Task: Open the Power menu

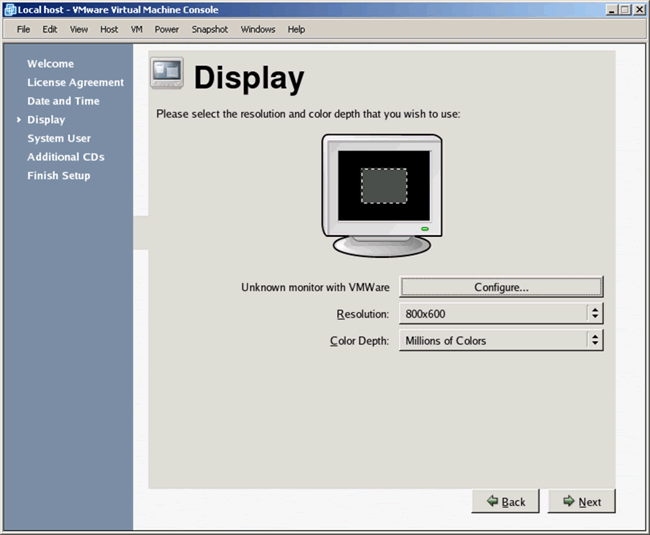Action: pyautogui.click(x=166, y=29)
